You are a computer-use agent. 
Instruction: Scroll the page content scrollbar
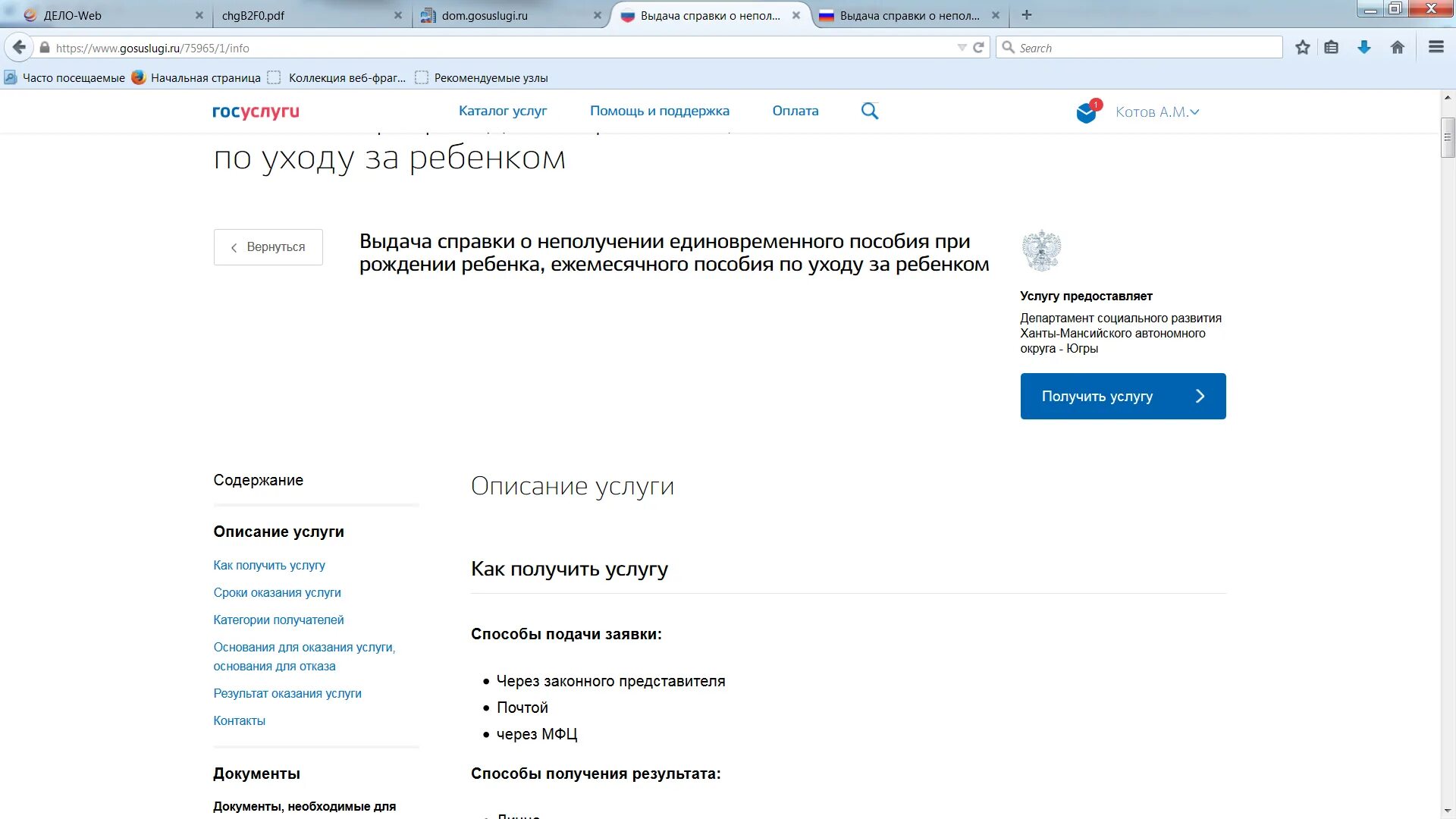pos(1447,155)
